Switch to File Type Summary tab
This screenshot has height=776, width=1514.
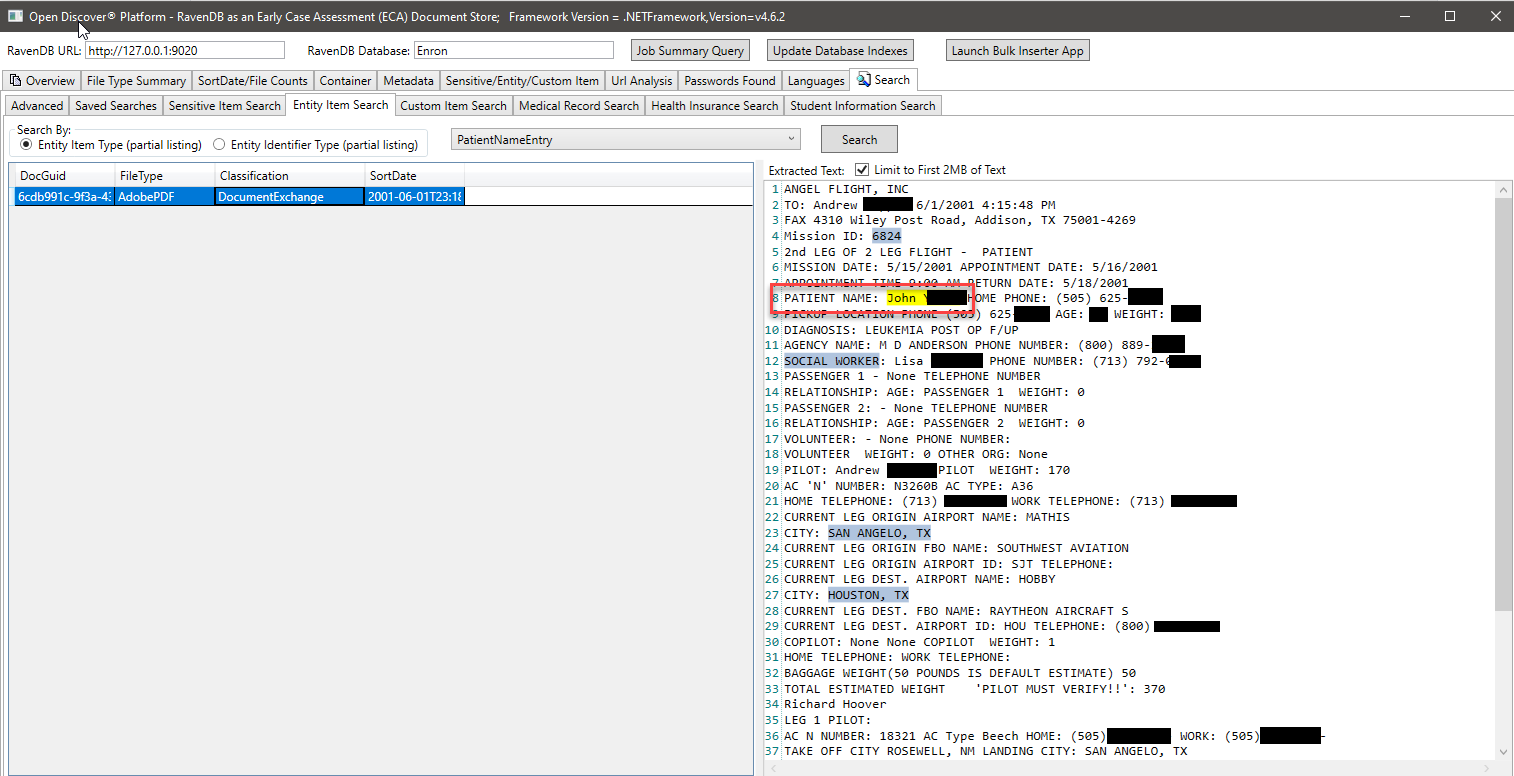(136, 81)
